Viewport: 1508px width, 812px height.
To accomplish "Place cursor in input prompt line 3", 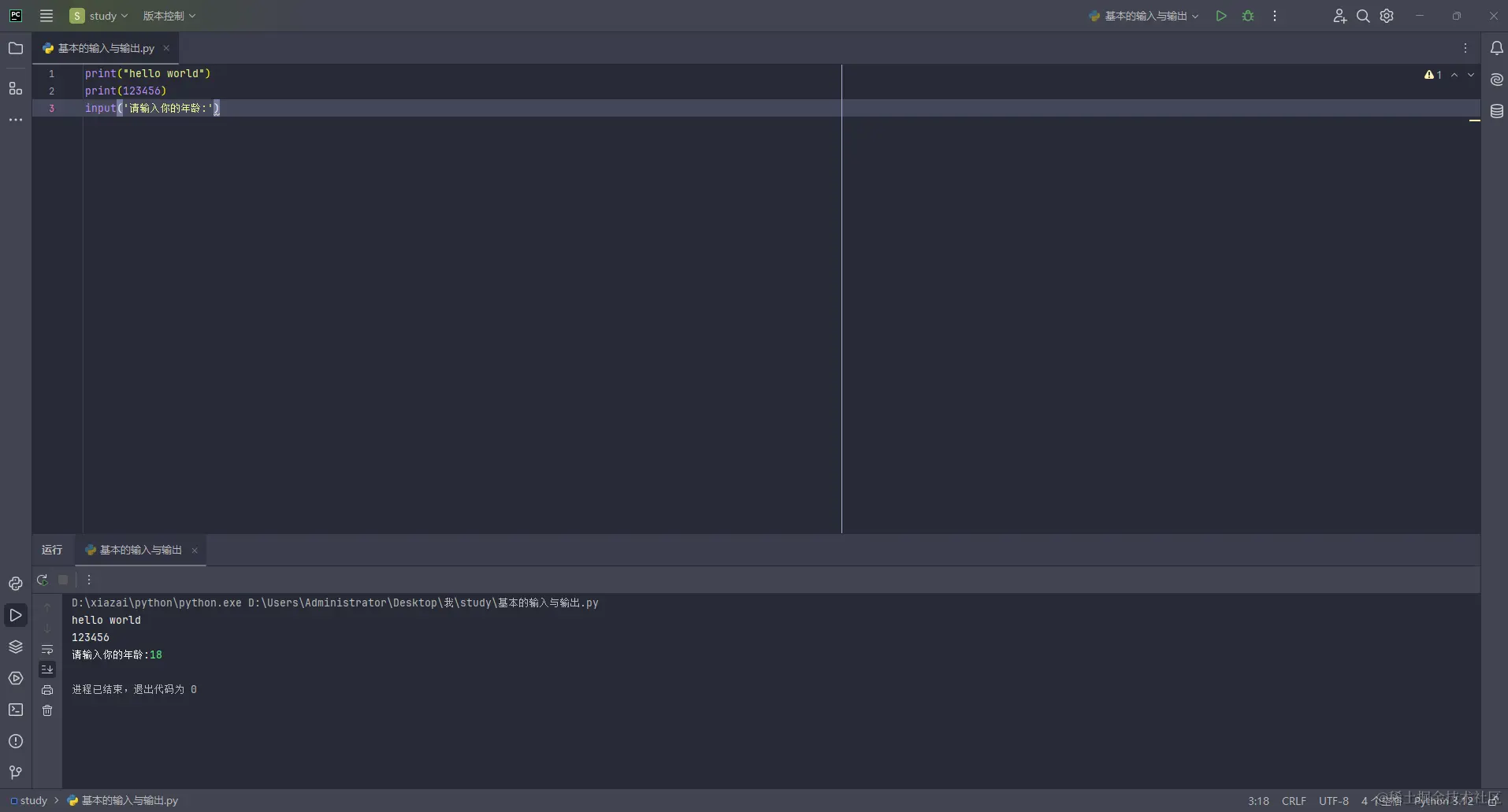I will [152, 108].
